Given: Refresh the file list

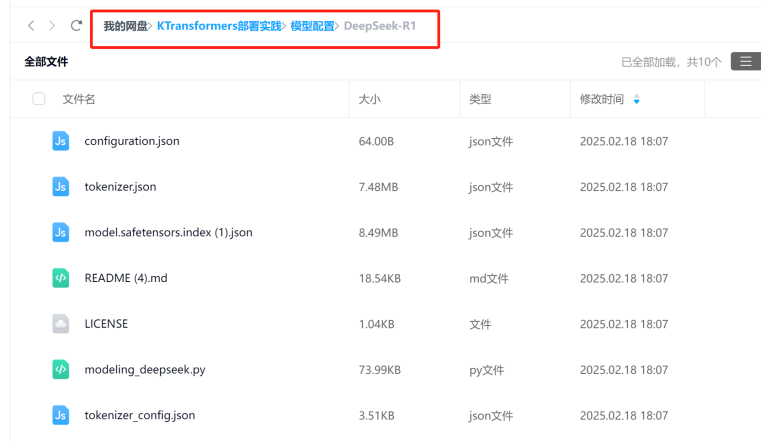Looking at the screenshot, I should (x=76, y=25).
